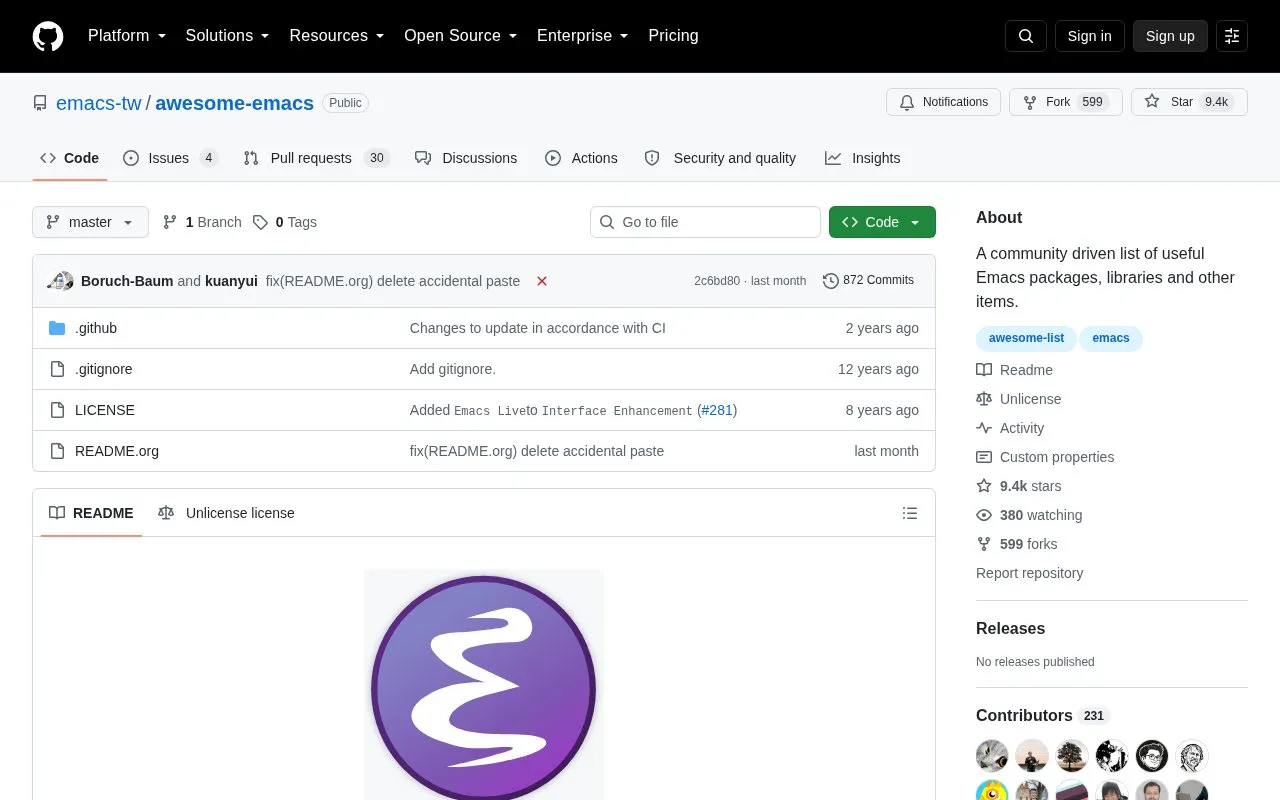
Task: Open the Discussions tab
Action: (x=466, y=158)
